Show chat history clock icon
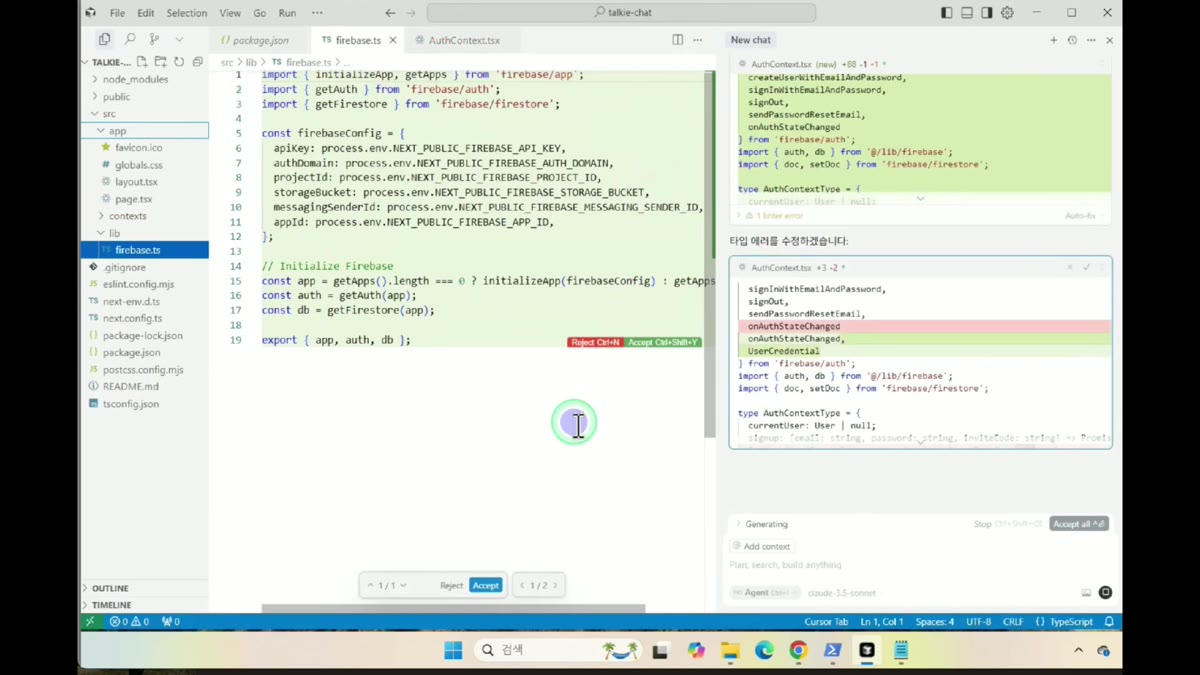 (x=1072, y=40)
